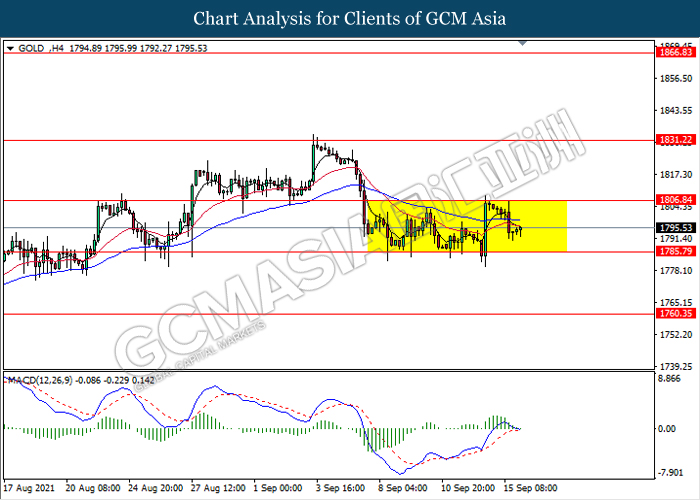Viewport: 700px width, 500px height.
Task: Click the GOLD ,H4 symbol title text
Action: 41,48
